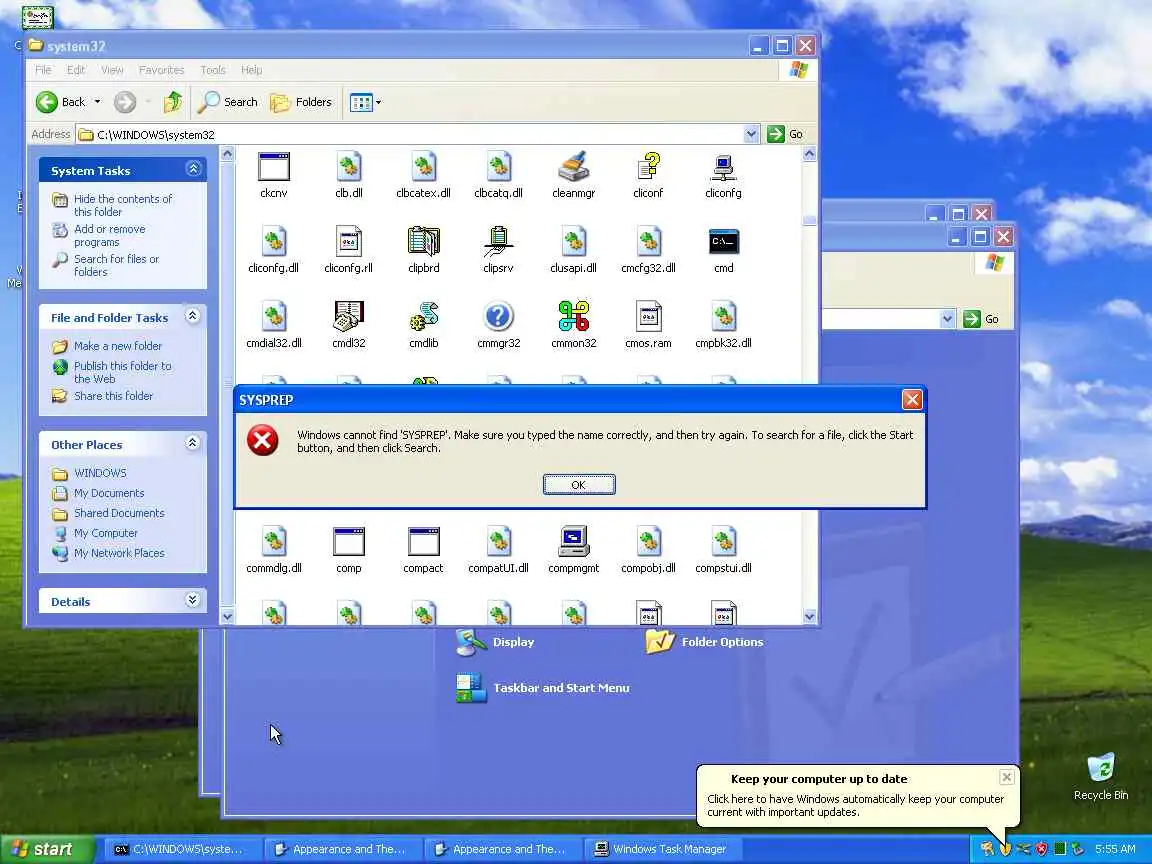Select the cmdial32.dll file

(274, 317)
